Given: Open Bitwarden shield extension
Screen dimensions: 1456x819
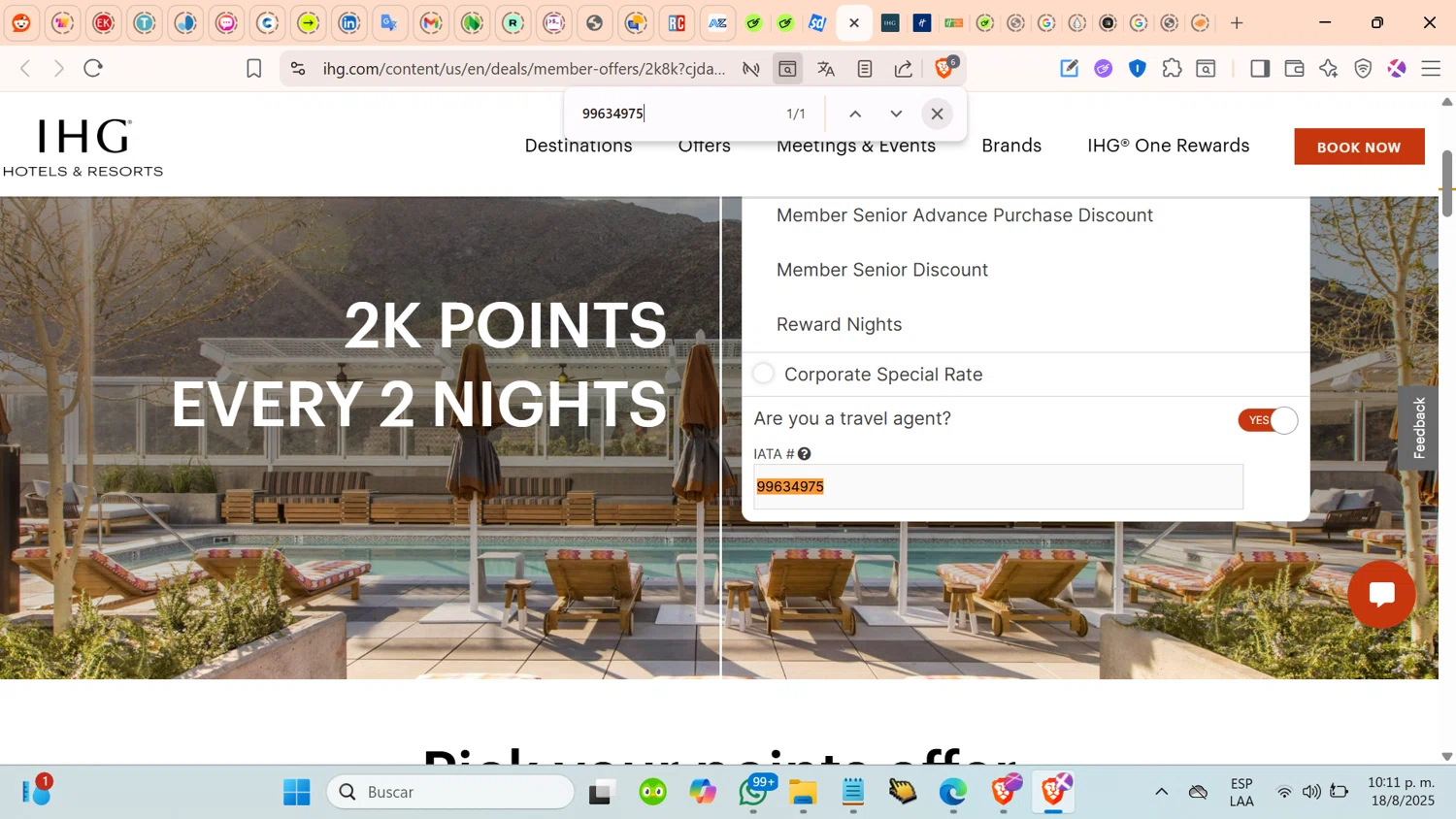Looking at the screenshot, I should click(1138, 68).
